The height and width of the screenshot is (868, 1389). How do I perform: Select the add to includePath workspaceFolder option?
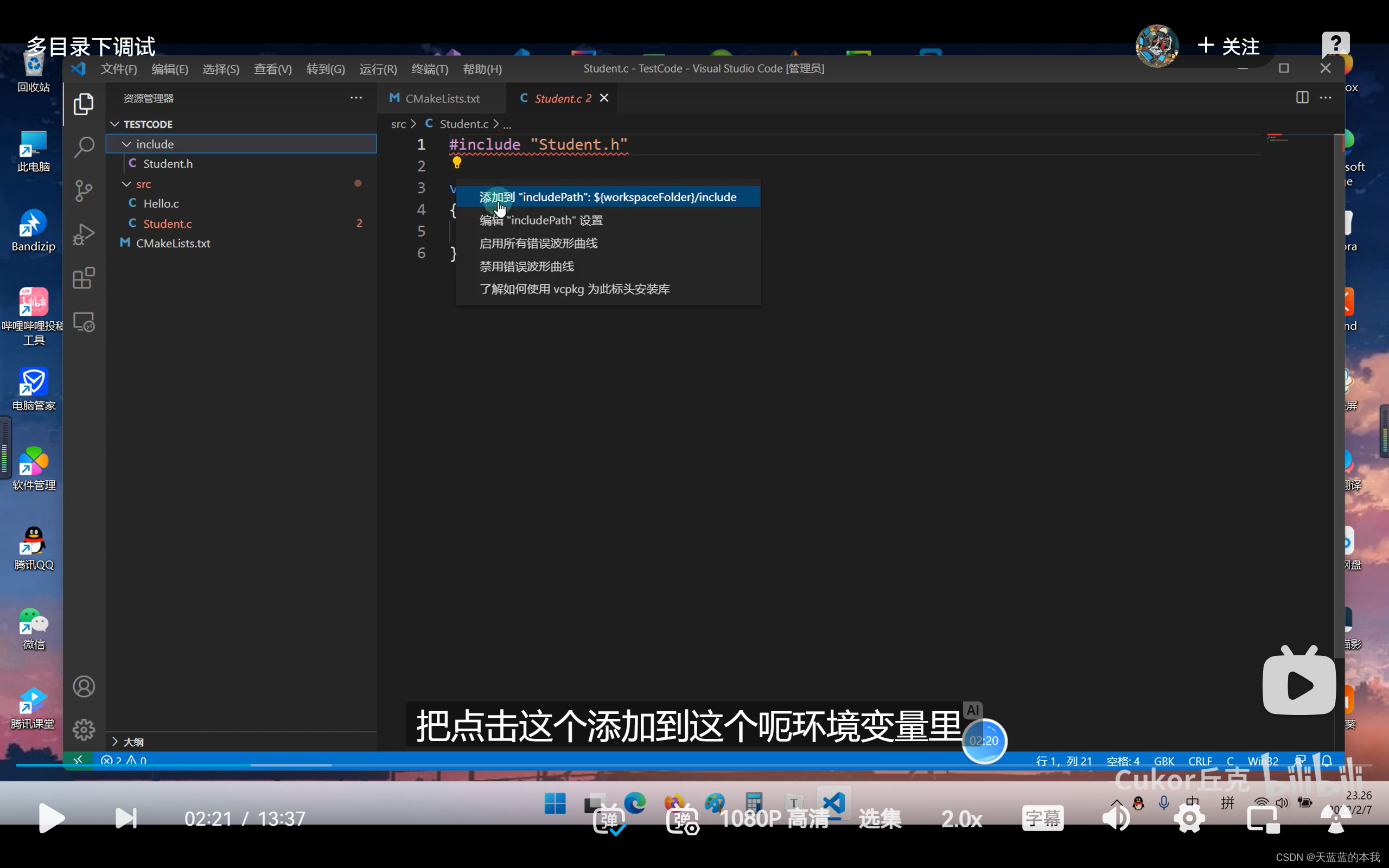pos(607,197)
